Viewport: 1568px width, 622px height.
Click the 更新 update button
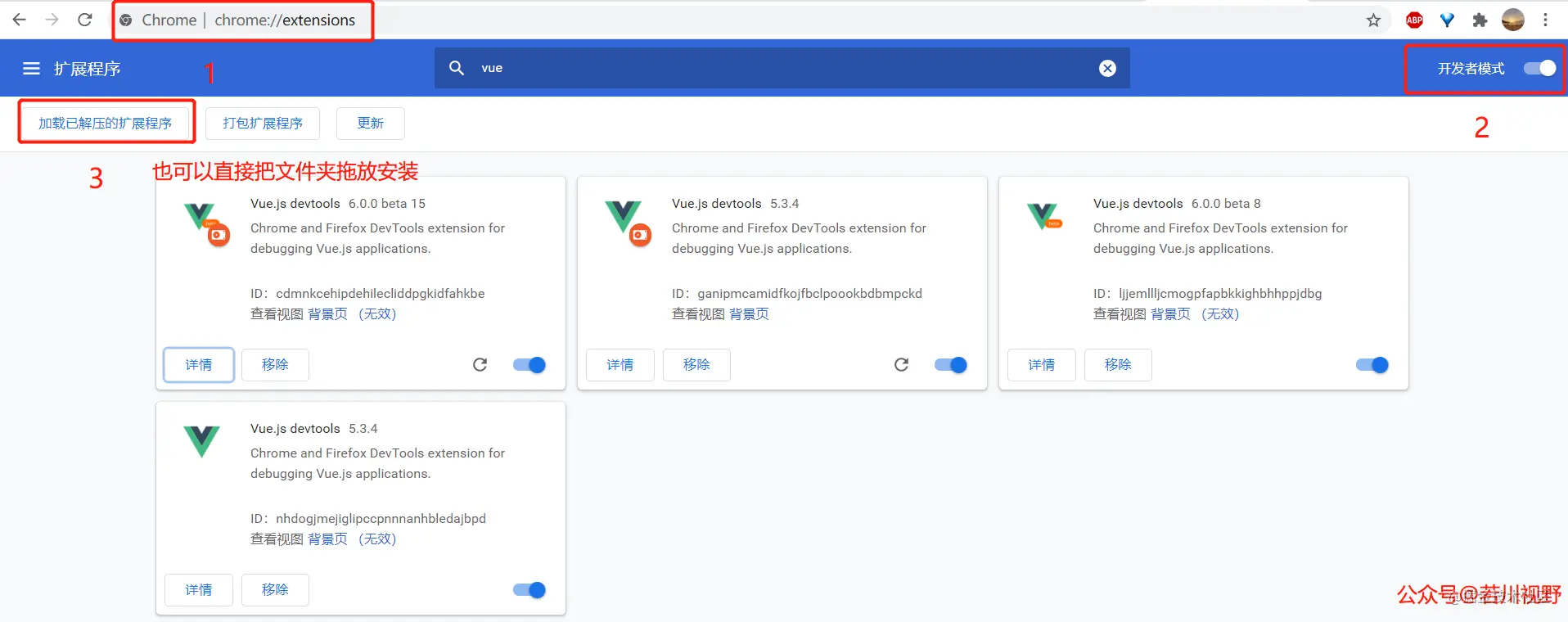click(x=371, y=123)
